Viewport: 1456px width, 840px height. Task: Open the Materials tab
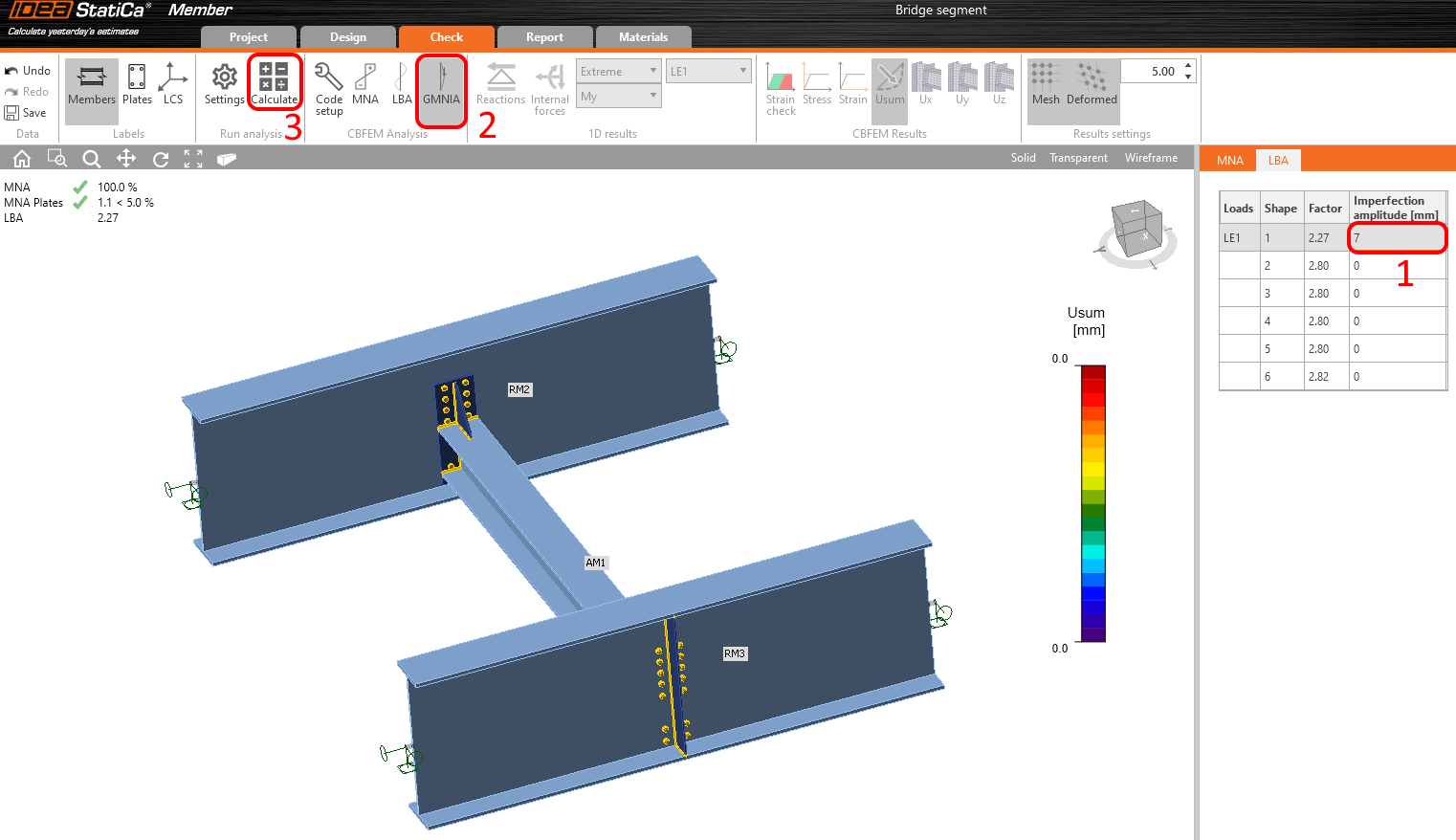(643, 37)
